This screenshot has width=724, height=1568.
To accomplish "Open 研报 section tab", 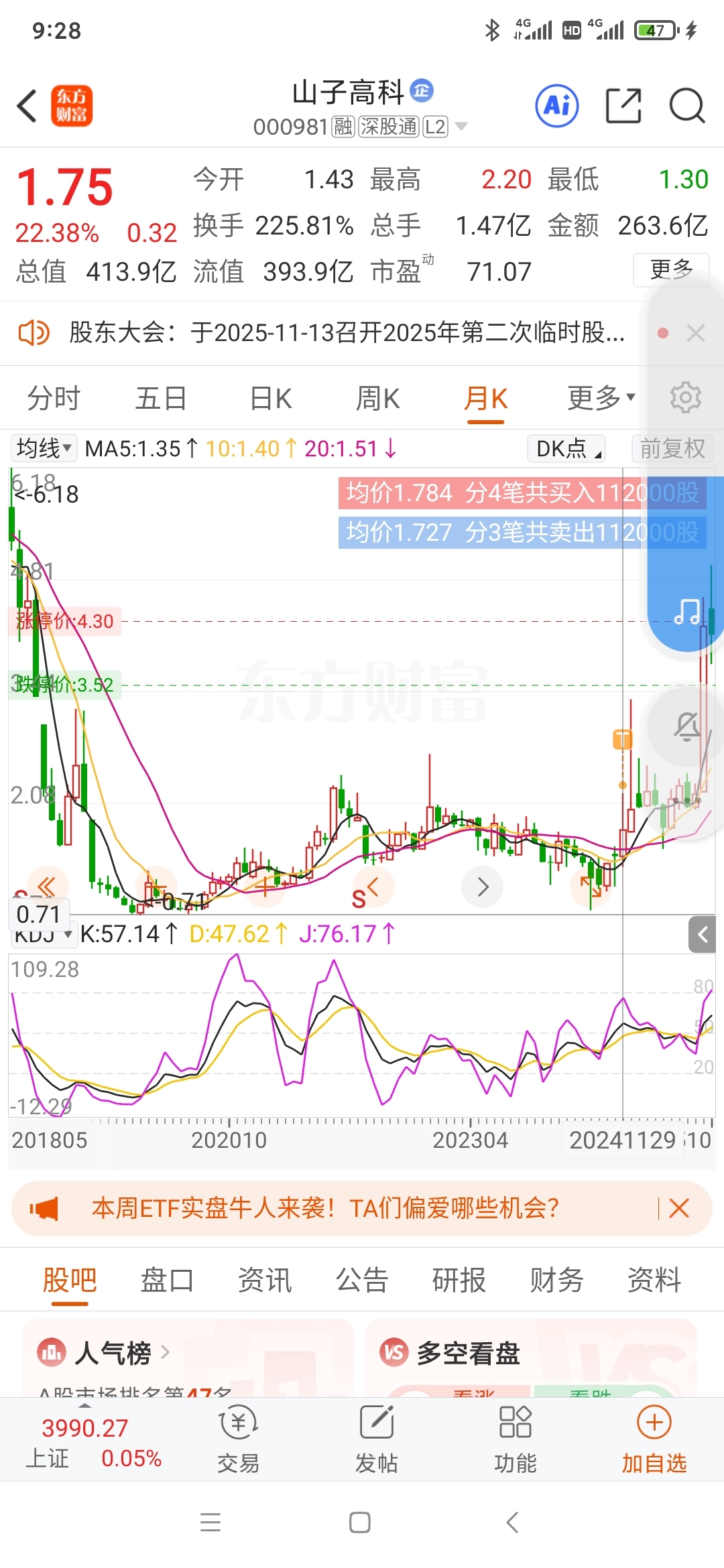I will point(459,1280).
